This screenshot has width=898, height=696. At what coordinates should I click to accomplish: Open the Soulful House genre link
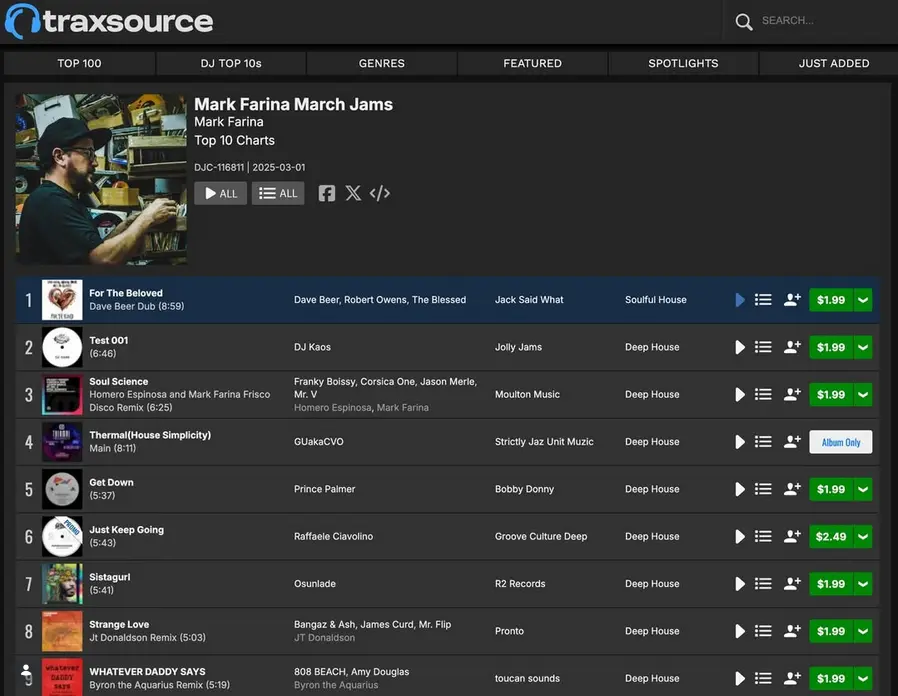pos(656,300)
